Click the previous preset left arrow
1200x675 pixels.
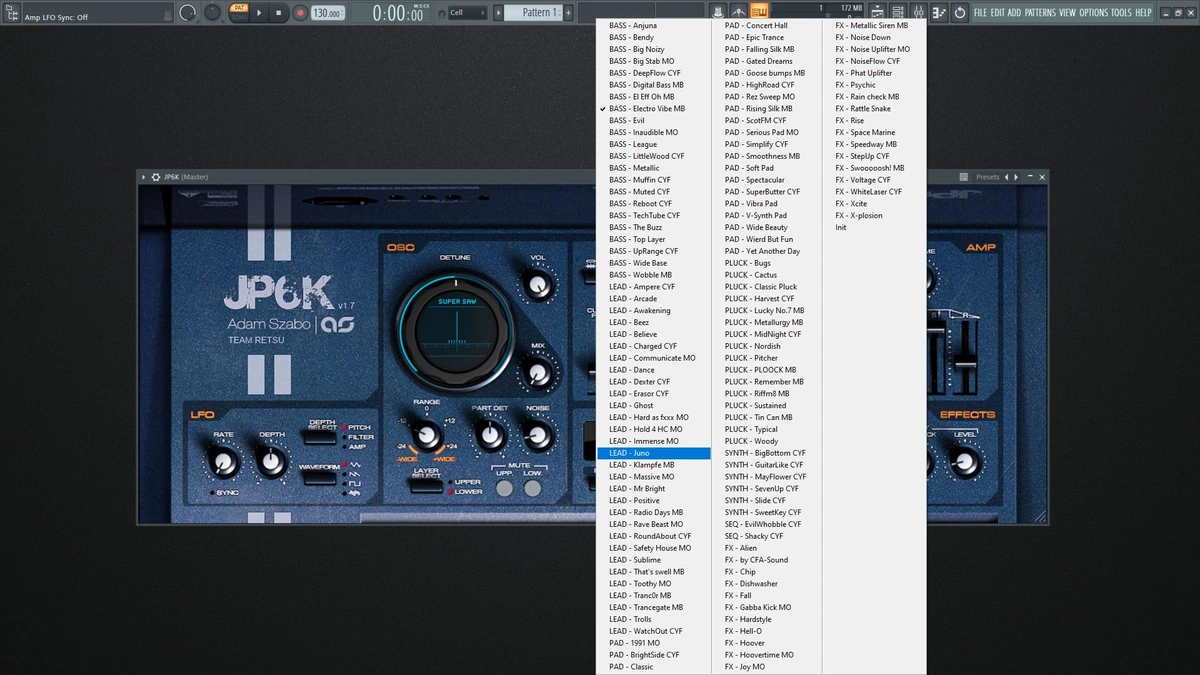point(1006,177)
